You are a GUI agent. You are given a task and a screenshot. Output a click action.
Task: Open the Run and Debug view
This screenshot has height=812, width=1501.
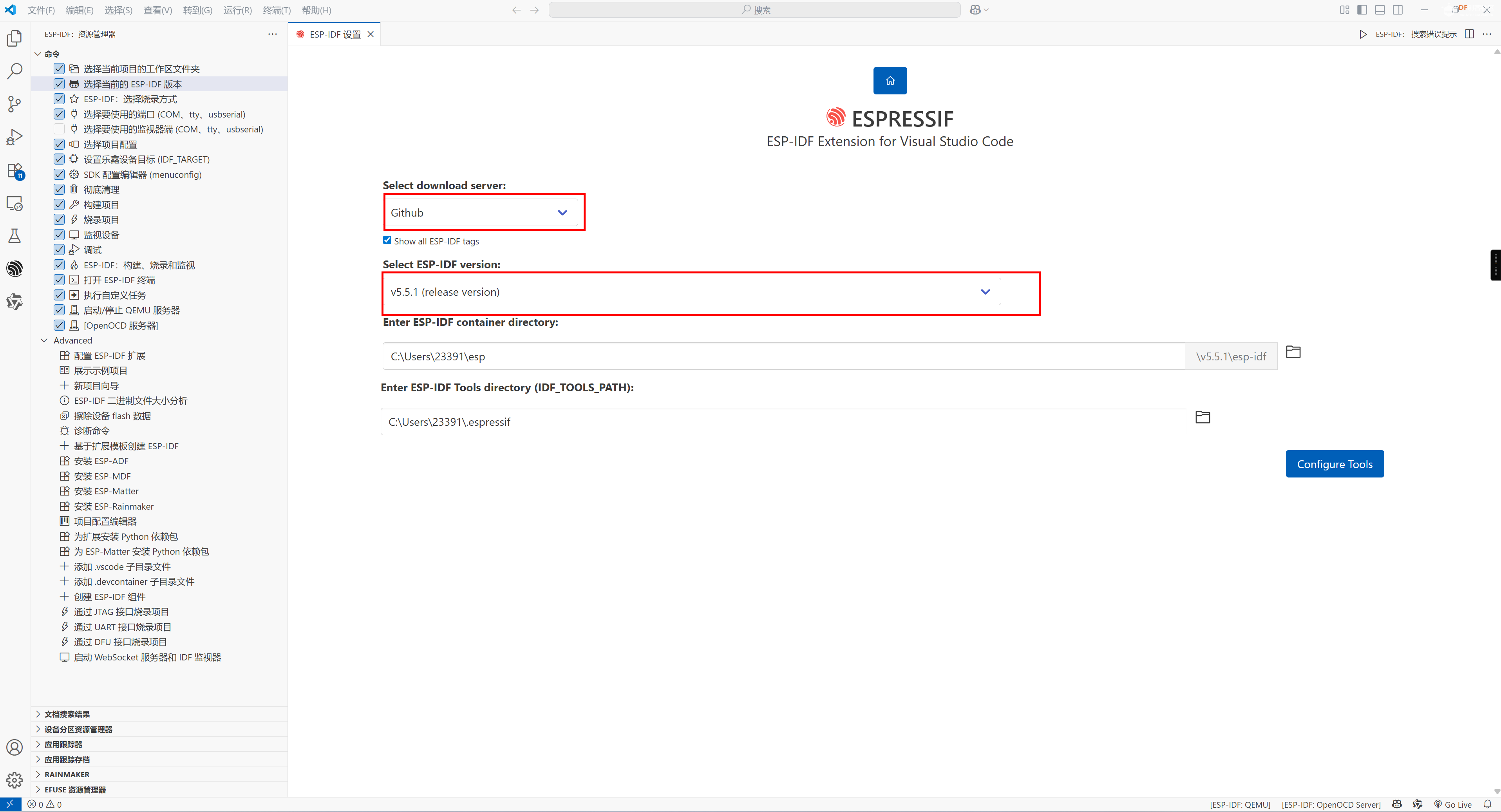coord(14,137)
